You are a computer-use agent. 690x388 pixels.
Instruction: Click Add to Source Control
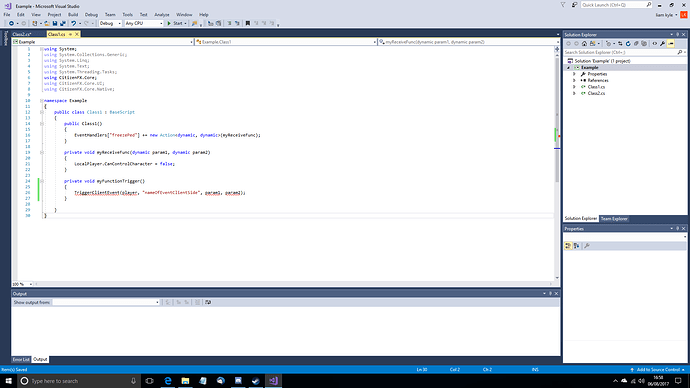(x=658, y=370)
